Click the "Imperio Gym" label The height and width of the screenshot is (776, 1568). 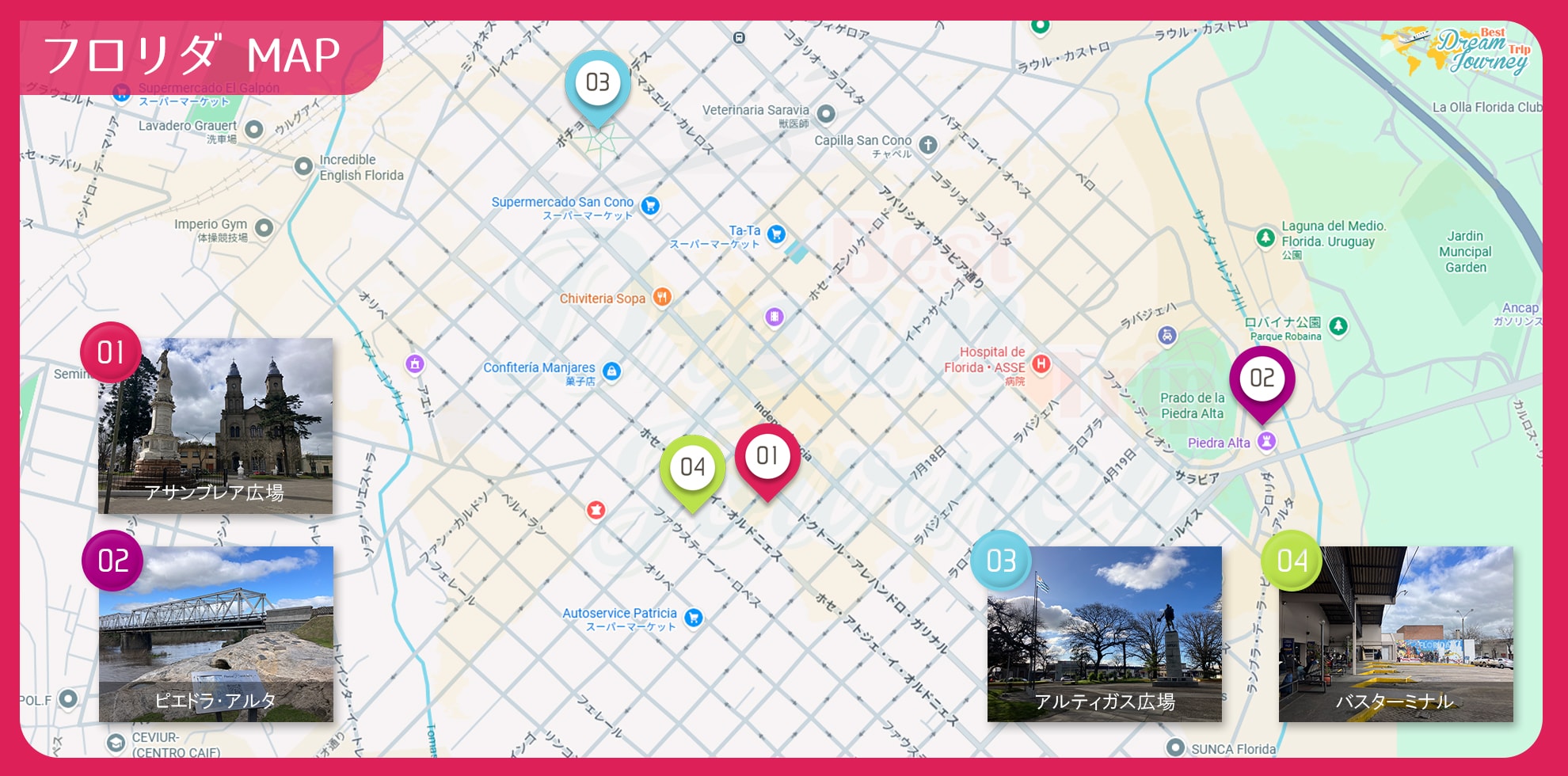[x=211, y=224]
